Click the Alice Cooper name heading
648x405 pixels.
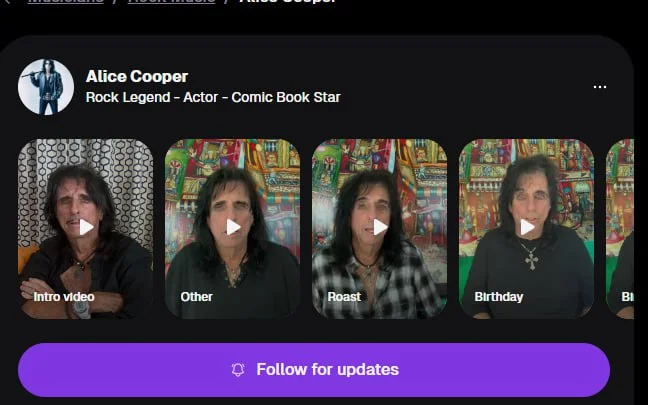[x=137, y=76]
